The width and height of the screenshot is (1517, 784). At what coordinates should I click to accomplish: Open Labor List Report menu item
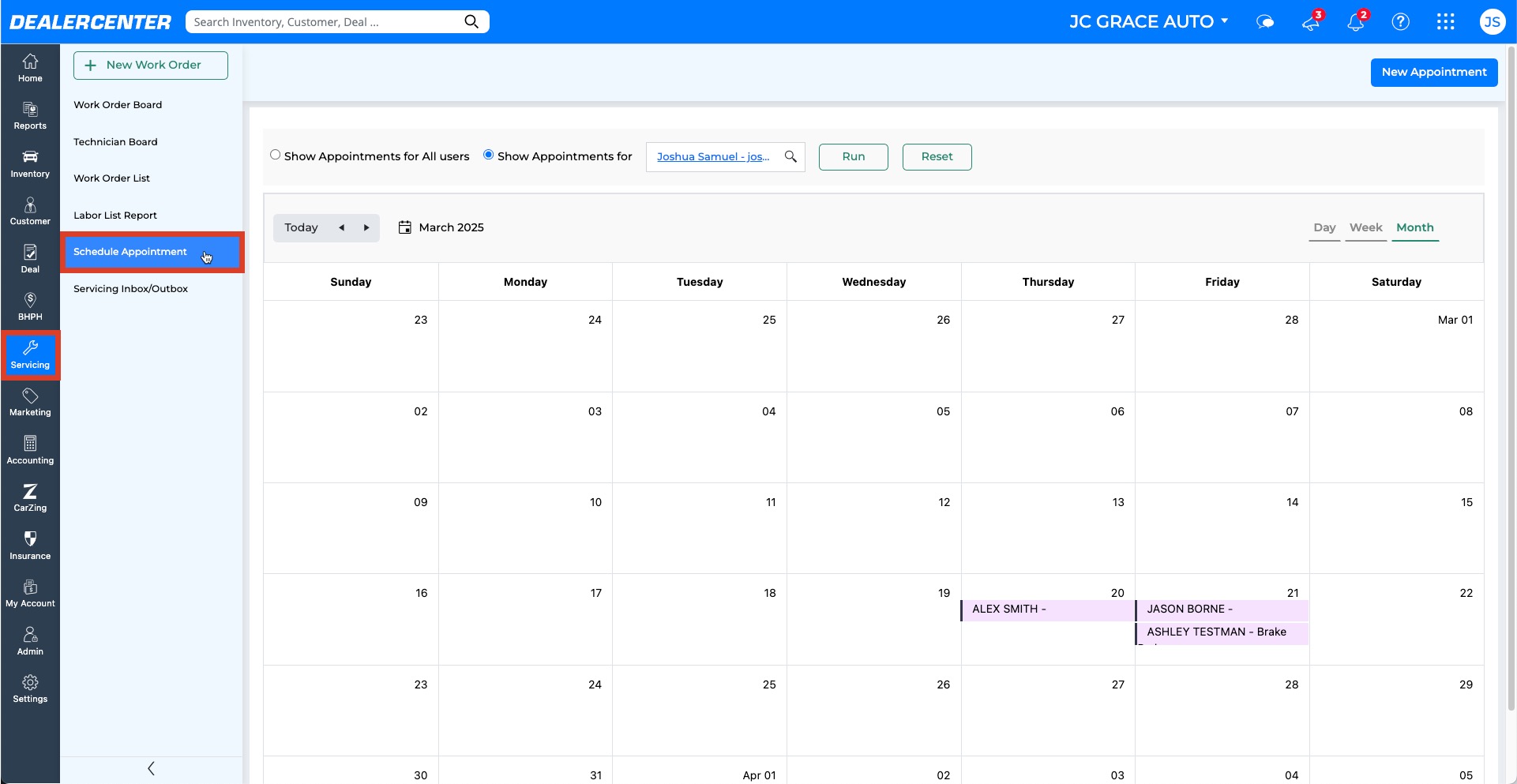click(x=115, y=216)
